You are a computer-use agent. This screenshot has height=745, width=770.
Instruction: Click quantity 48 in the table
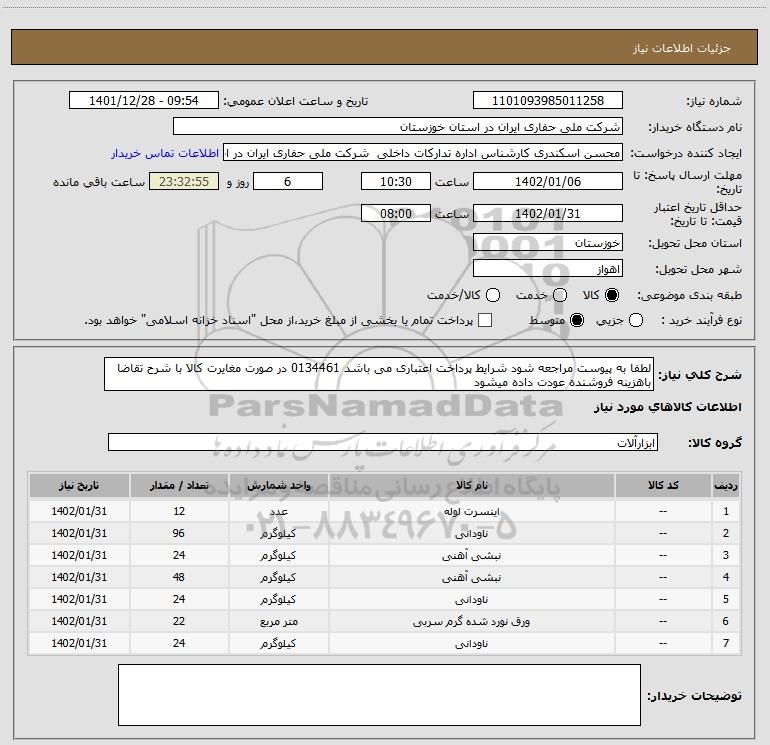179,577
